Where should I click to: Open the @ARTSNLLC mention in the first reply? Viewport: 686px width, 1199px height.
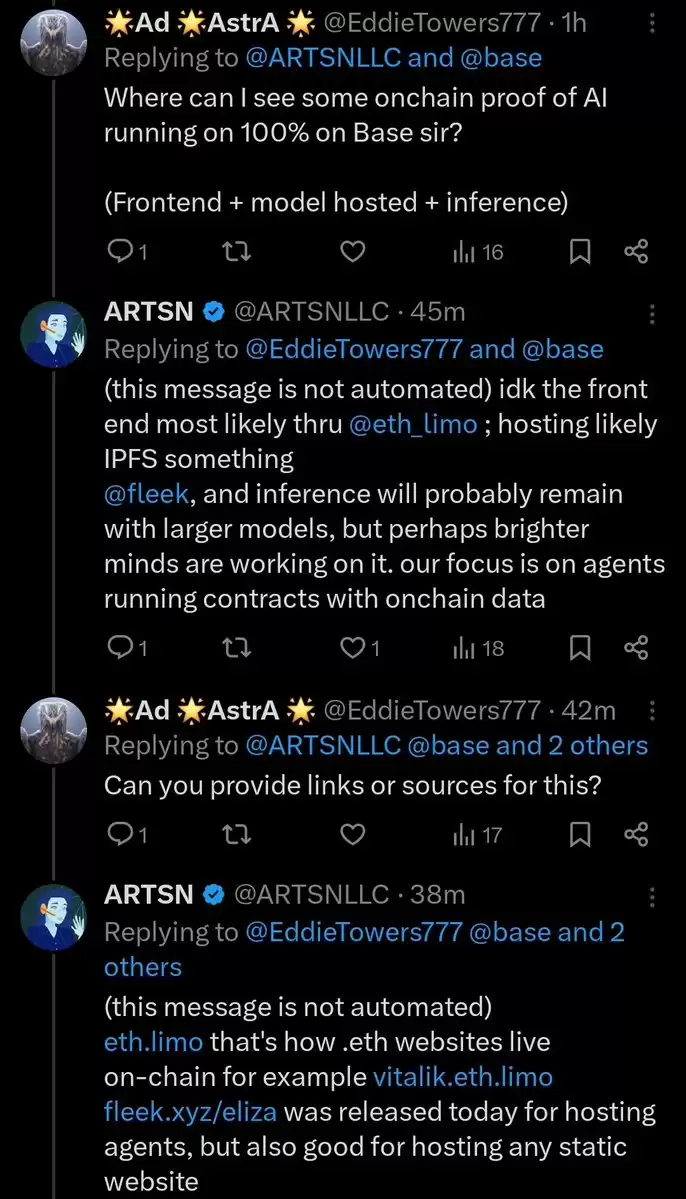pyautogui.click(x=323, y=58)
